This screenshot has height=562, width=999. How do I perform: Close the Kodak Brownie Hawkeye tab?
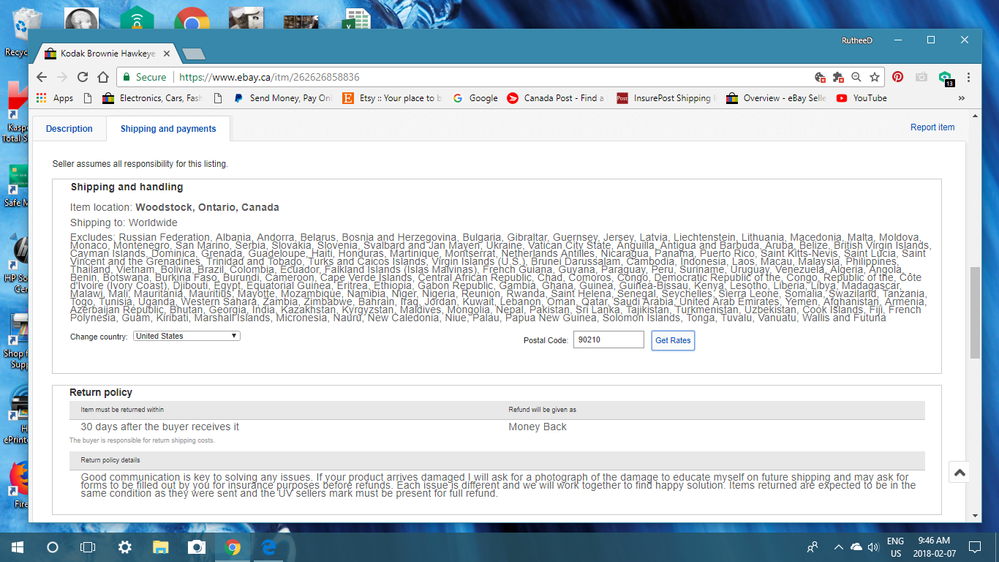coord(166,54)
